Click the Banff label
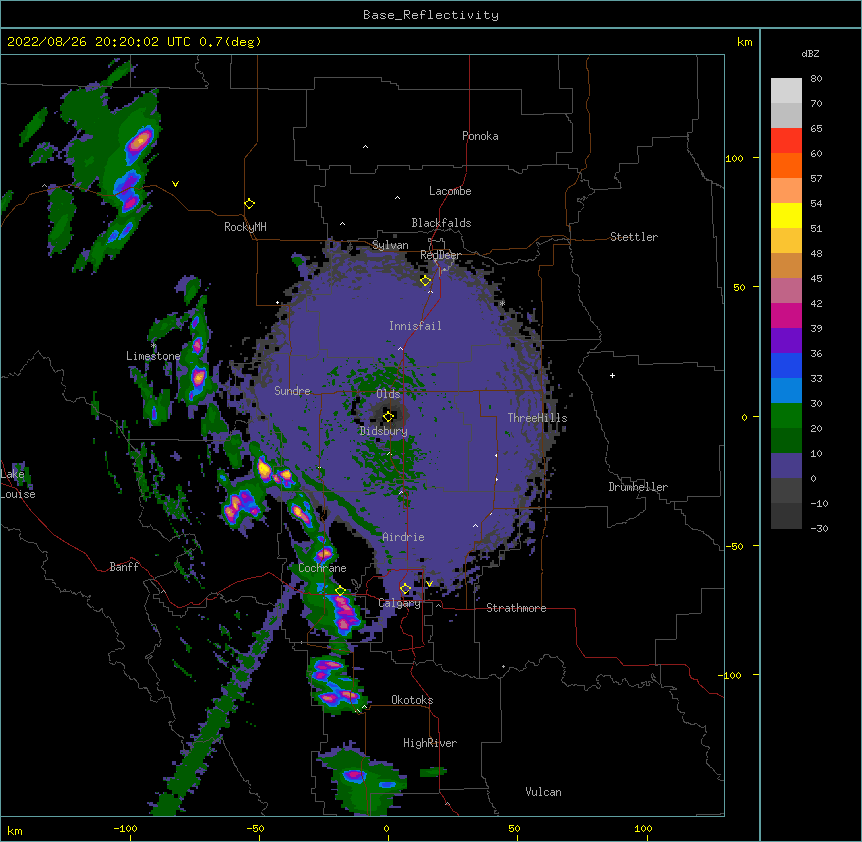This screenshot has width=862, height=842. (x=124, y=567)
